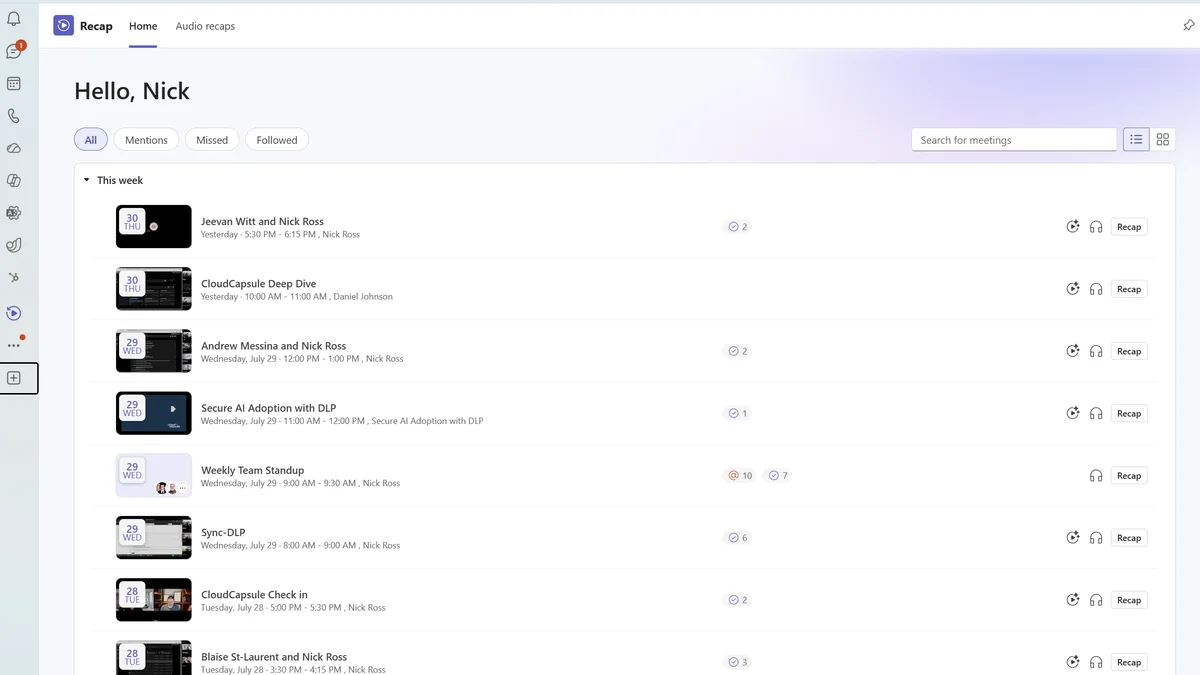Click the 7 tasks badge on Weekly Standup

point(778,476)
